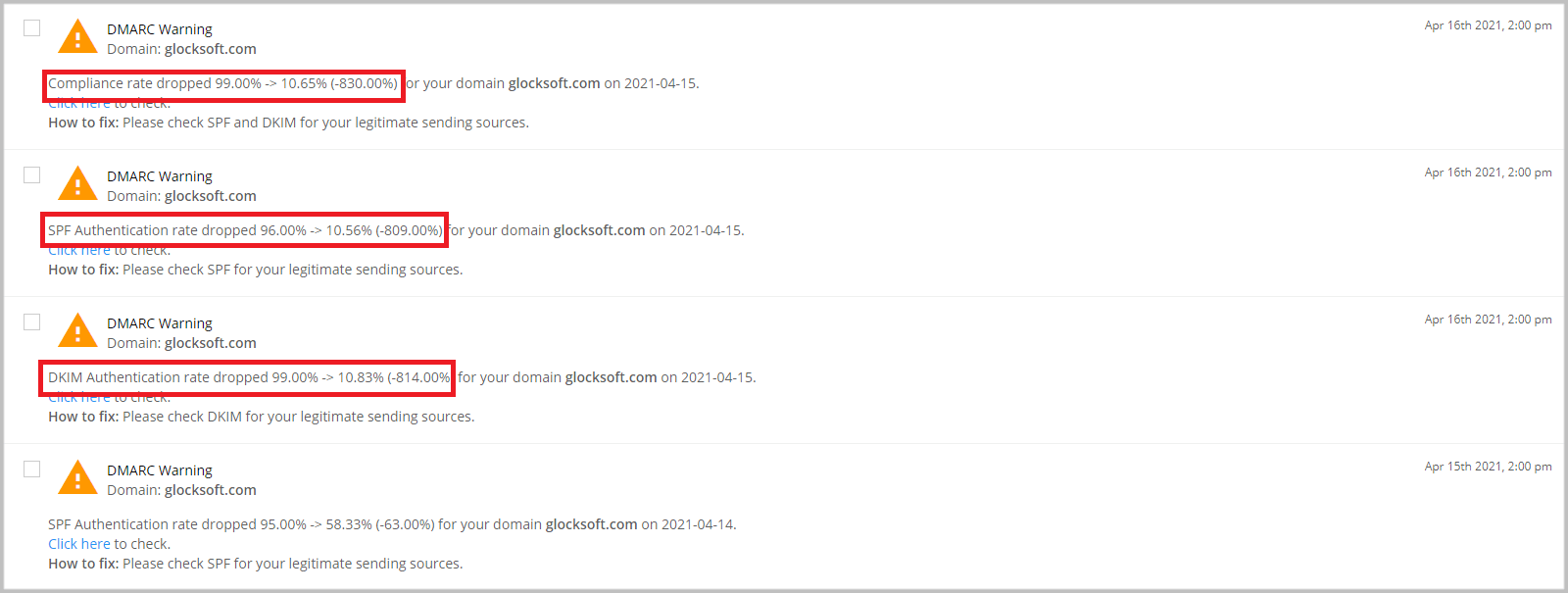The image size is (1568, 593).
Task: Mark the checkbox for the Apr 15th SPF warning
Action: click(x=32, y=469)
